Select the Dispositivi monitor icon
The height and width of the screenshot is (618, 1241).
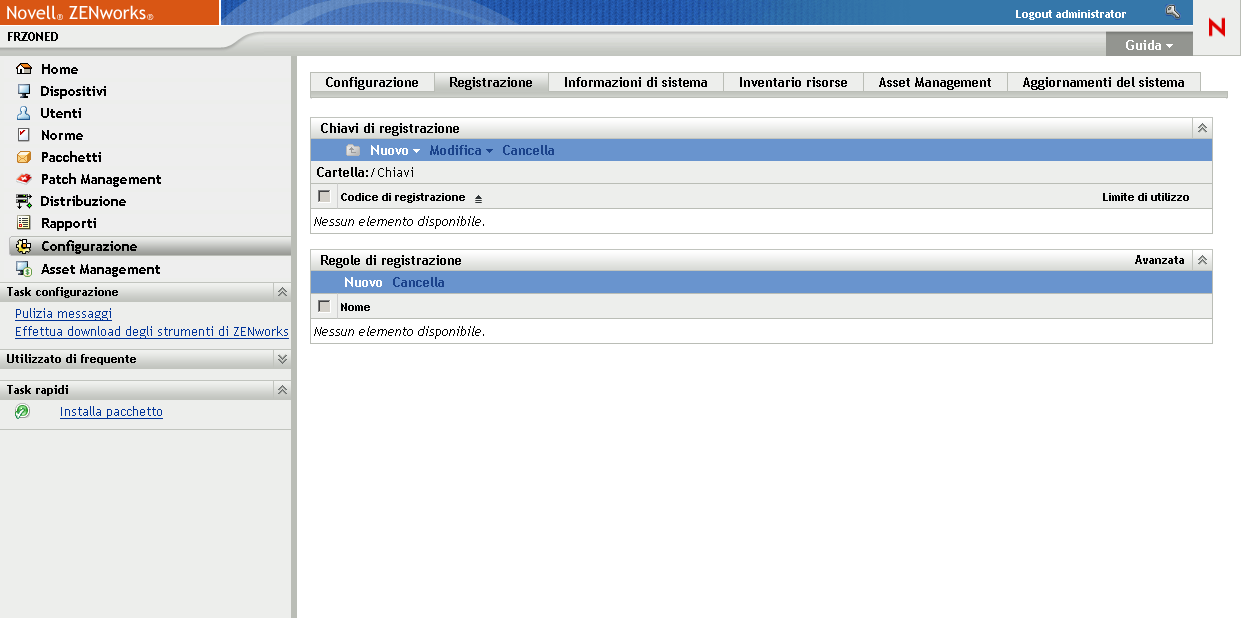click(23, 91)
